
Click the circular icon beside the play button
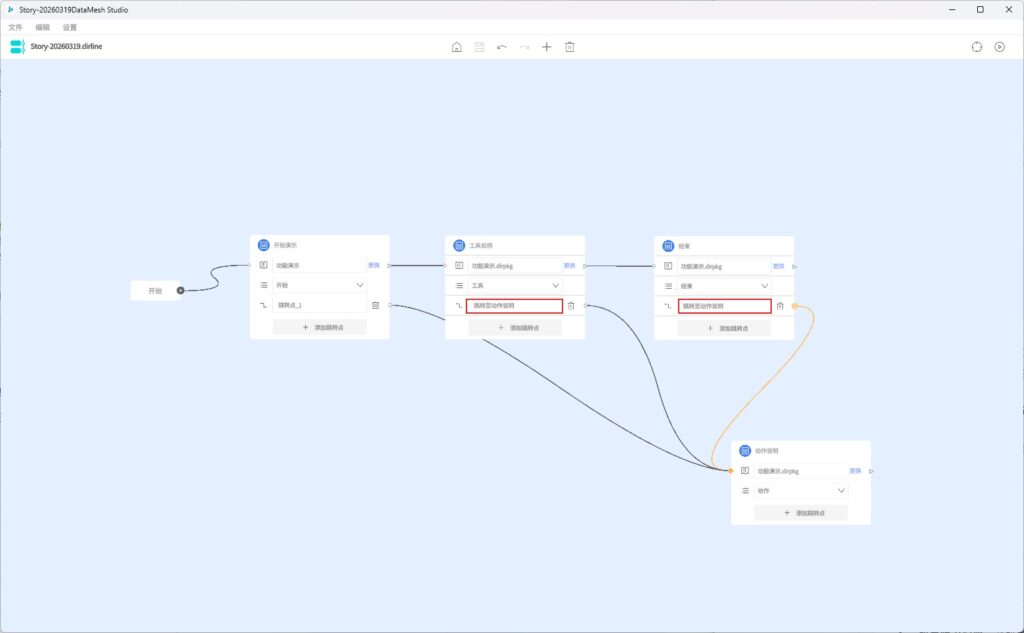tap(977, 47)
